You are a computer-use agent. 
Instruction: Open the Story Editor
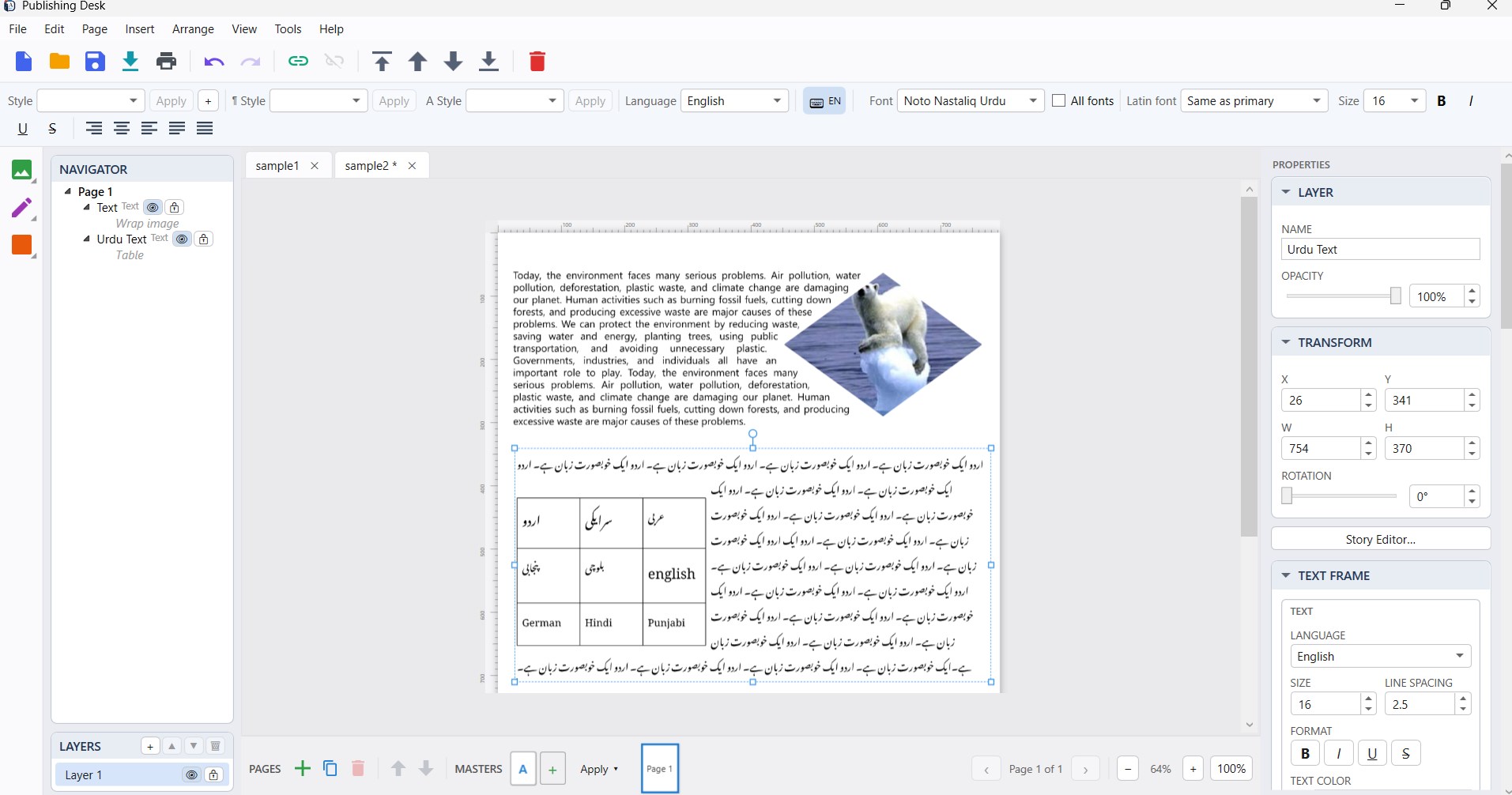click(x=1381, y=539)
